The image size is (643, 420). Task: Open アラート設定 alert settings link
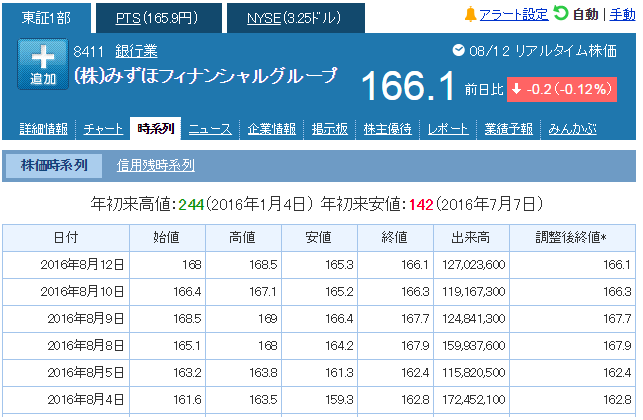[x=514, y=15]
